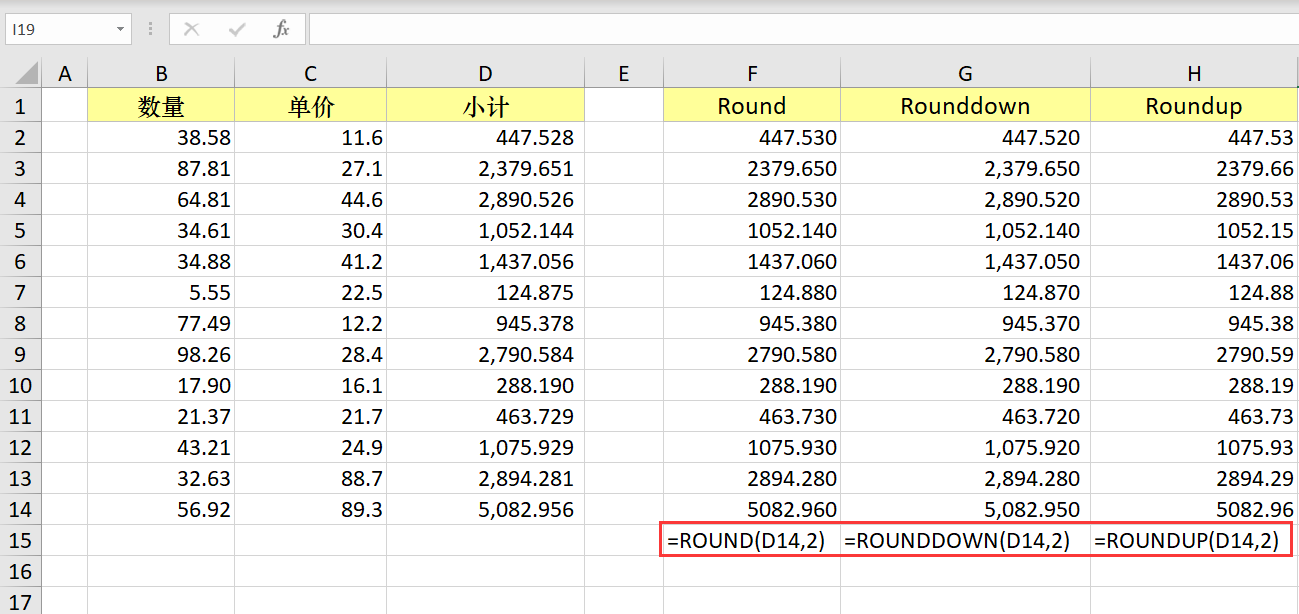Screen dimensions: 1299x614
Task: Click the formula bar options dots handle
Action: click(x=150, y=29)
